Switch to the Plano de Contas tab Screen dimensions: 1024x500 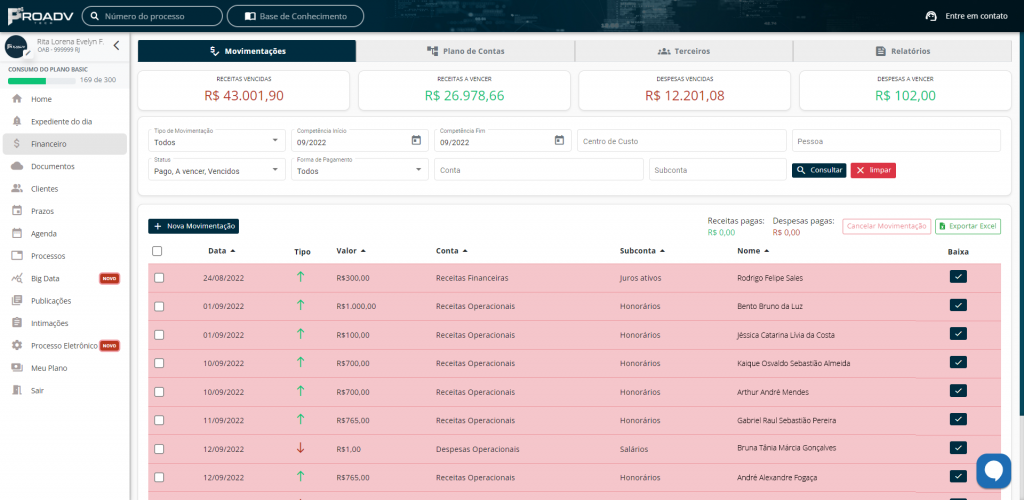click(465, 51)
